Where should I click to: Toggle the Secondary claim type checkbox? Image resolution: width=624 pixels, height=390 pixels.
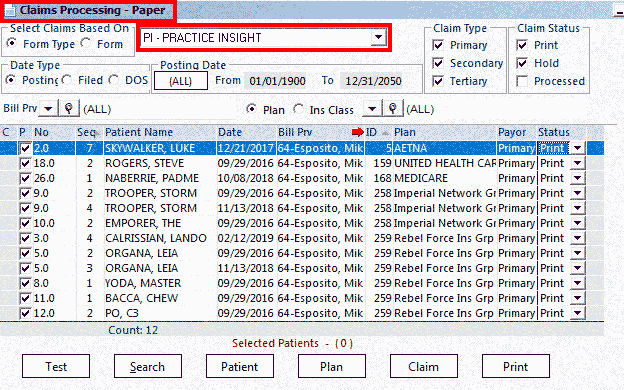pyautogui.click(x=438, y=63)
